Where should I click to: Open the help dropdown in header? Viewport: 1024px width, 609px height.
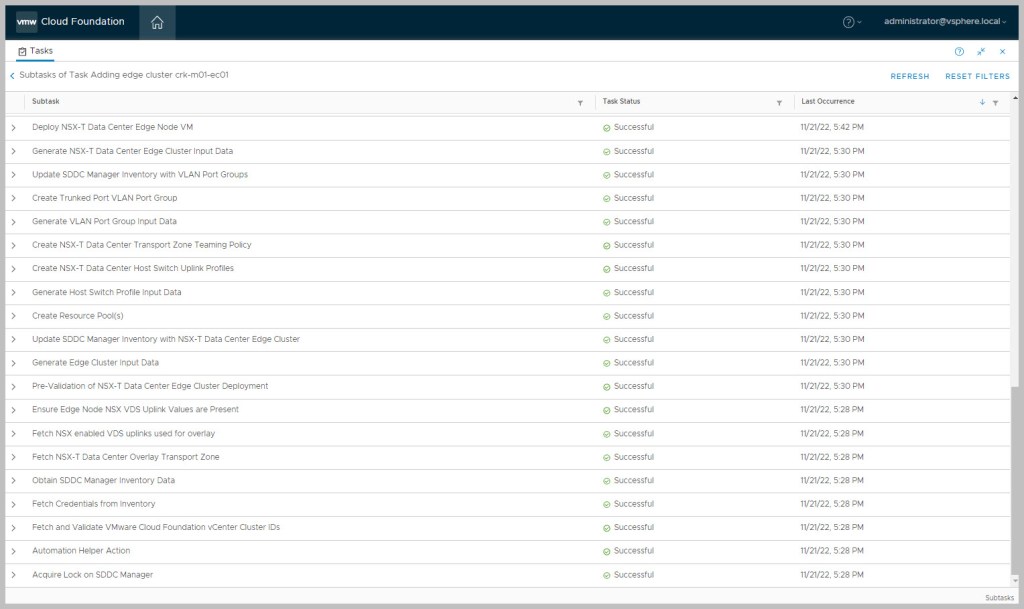coord(852,22)
